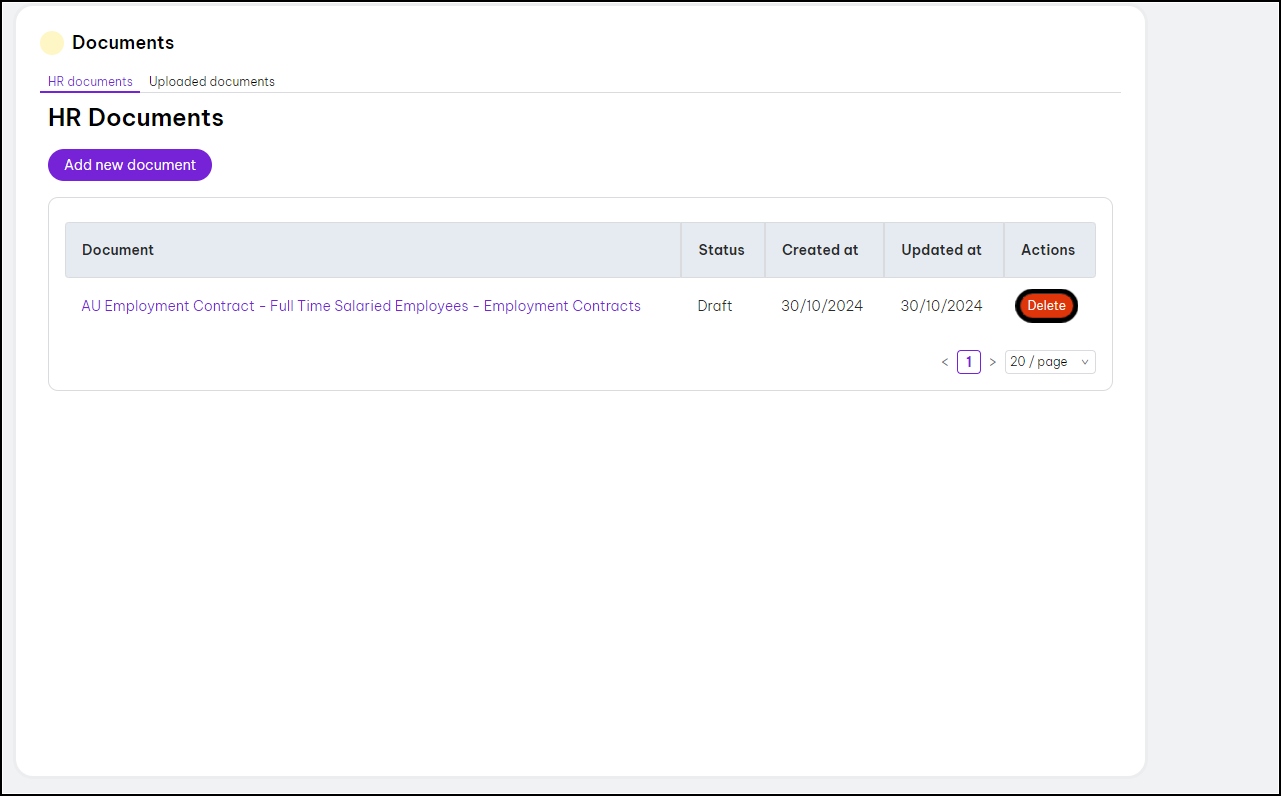Switch to the HR documents tab
This screenshot has height=796, width=1281.
(x=90, y=82)
